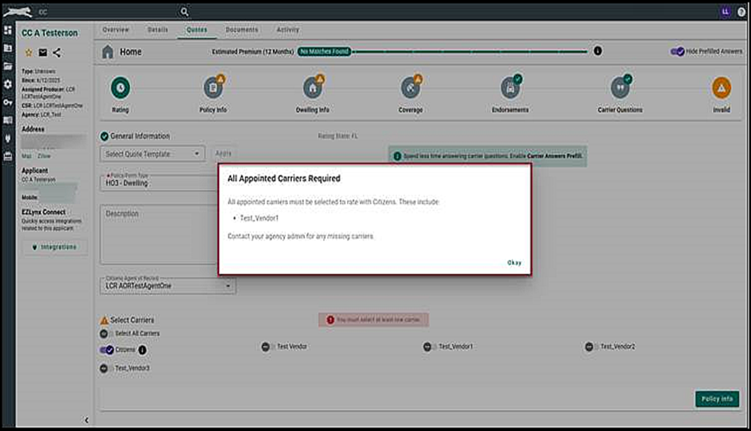Open the Policy Form Type dropdown
This screenshot has width=751, height=431.
pos(159,183)
